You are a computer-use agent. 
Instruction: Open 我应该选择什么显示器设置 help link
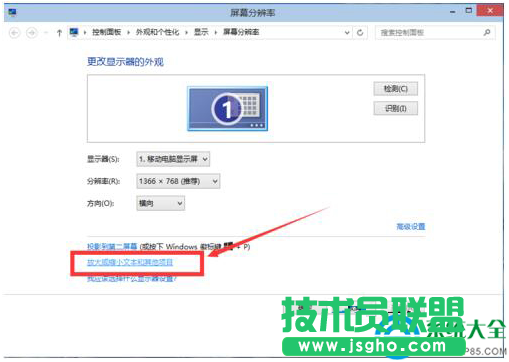[x=132, y=278]
